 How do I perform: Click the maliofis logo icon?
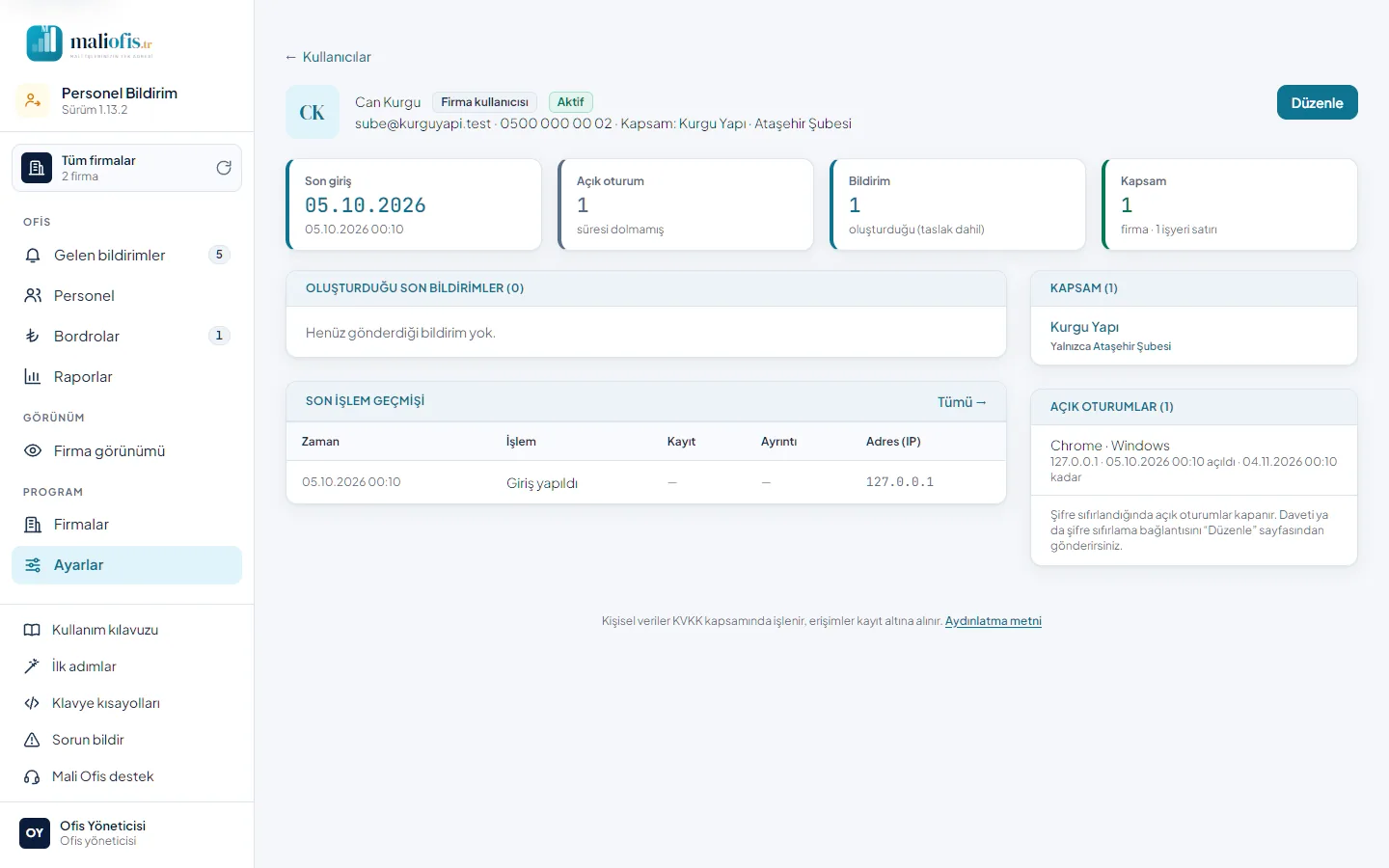pos(44,42)
